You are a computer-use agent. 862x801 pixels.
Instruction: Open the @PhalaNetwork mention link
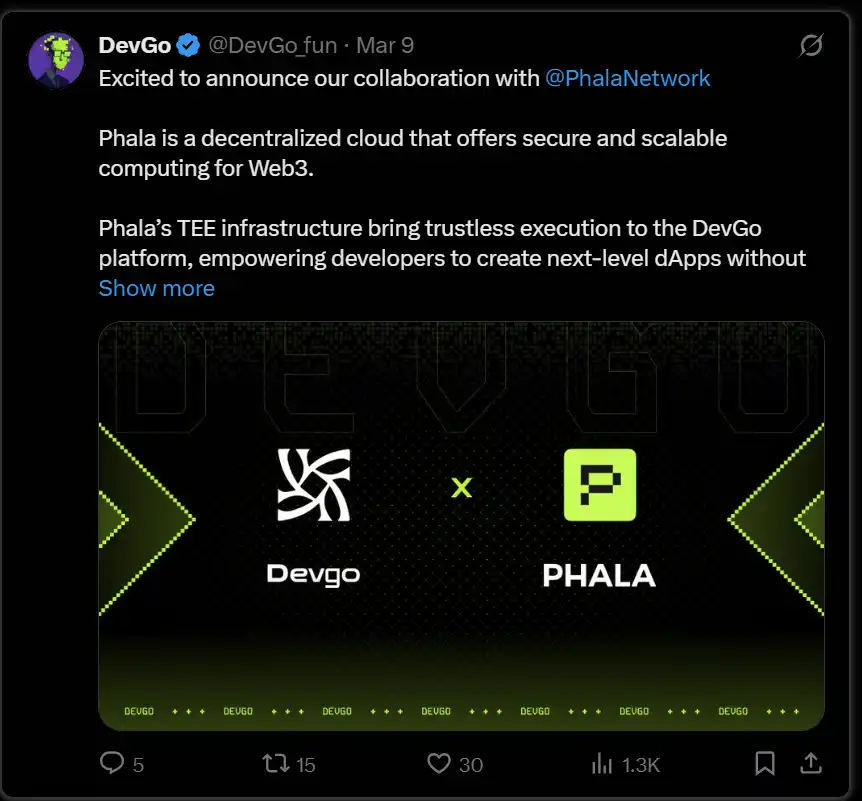click(x=627, y=78)
